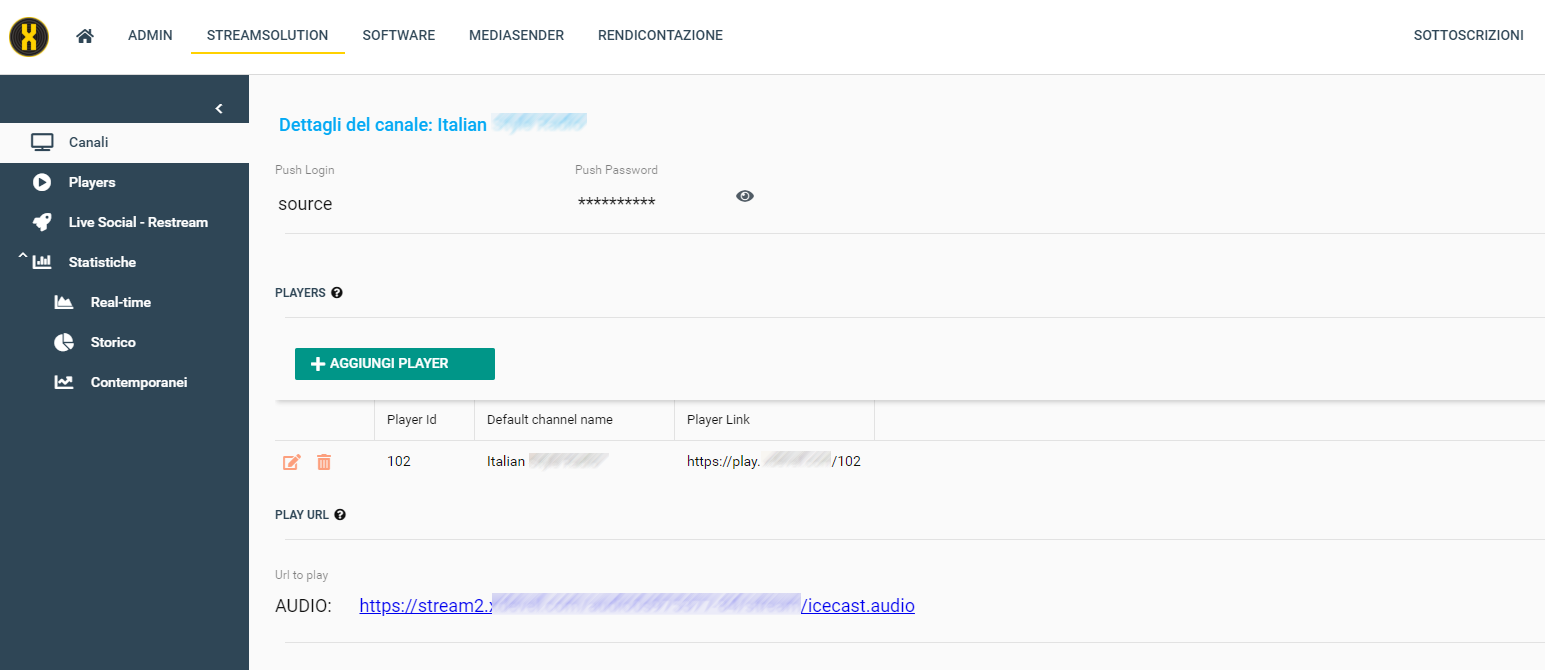Open the Players sidebar item
The height and width of the screenshot is (670, 1545).
(124, 182)
